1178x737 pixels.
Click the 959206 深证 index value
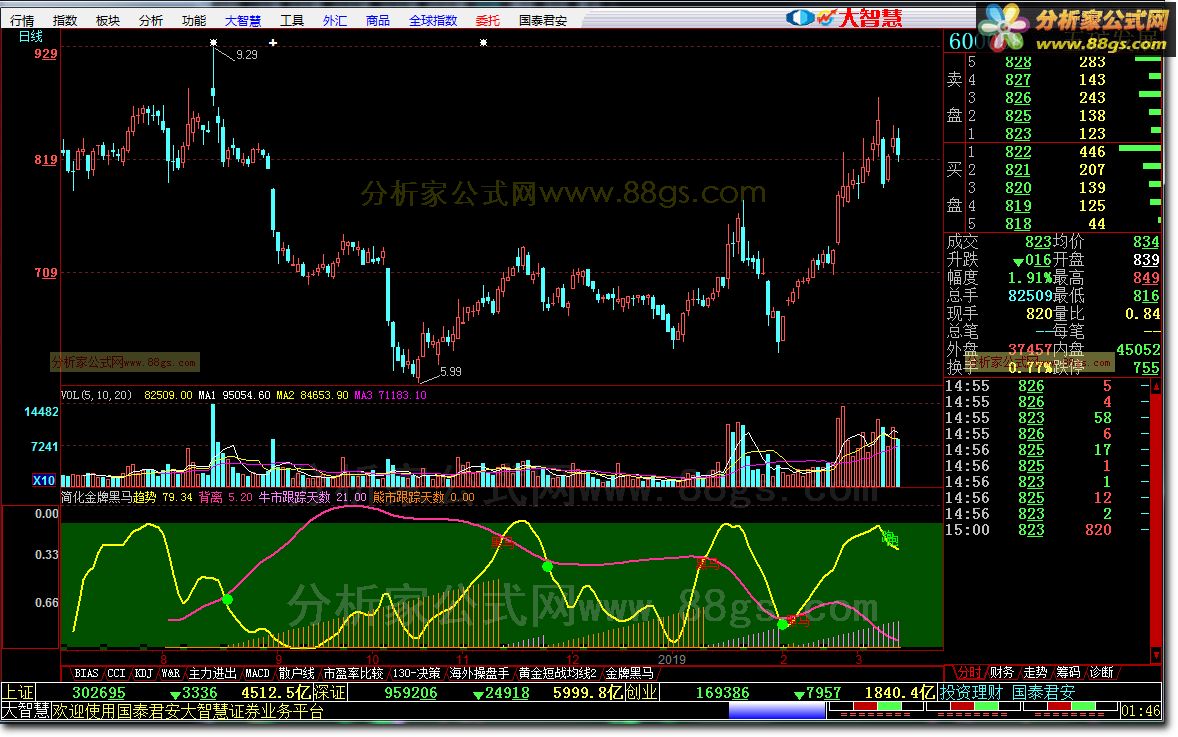click(410, 693)
